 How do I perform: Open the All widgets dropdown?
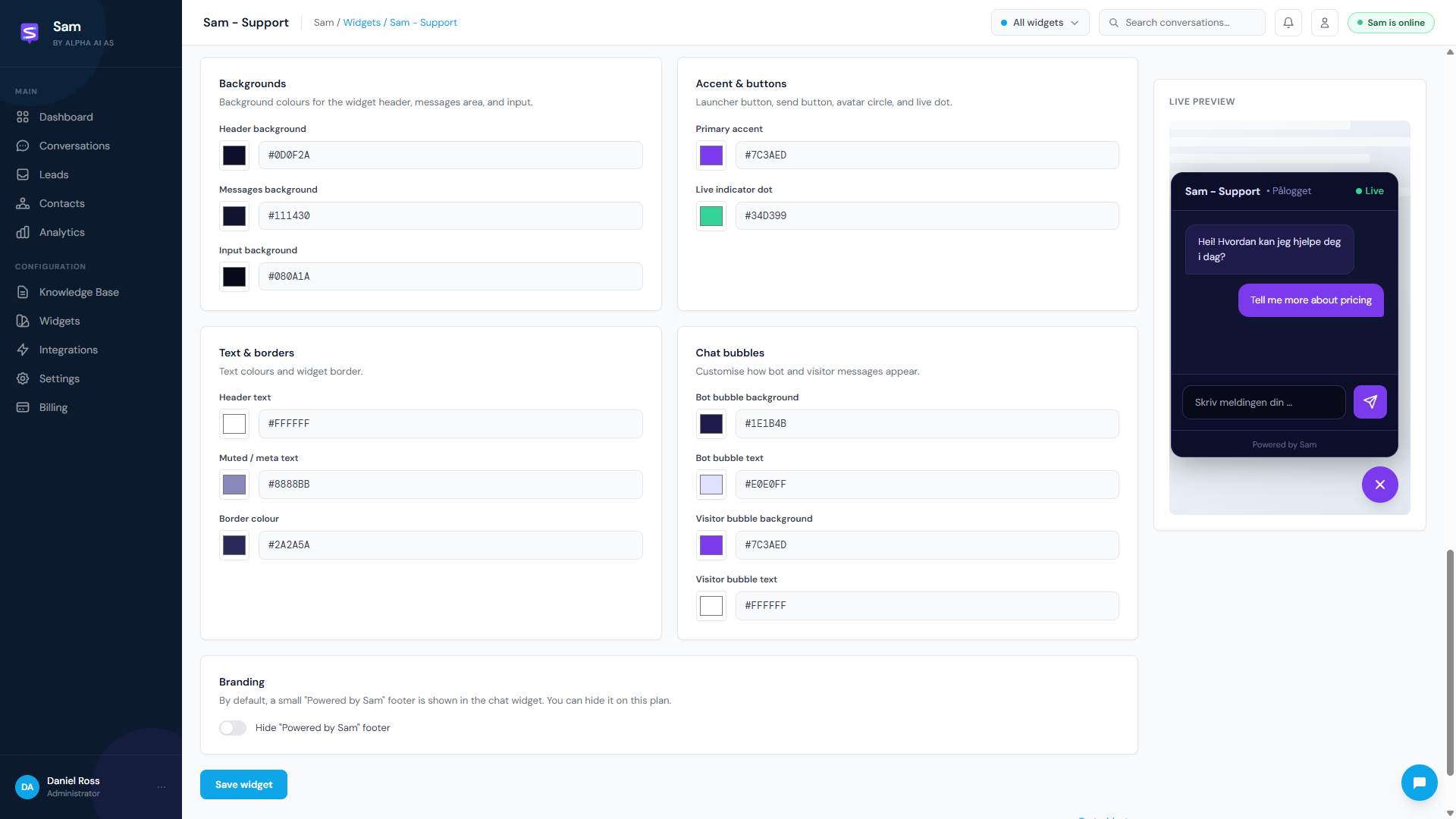coord(1040,23)
